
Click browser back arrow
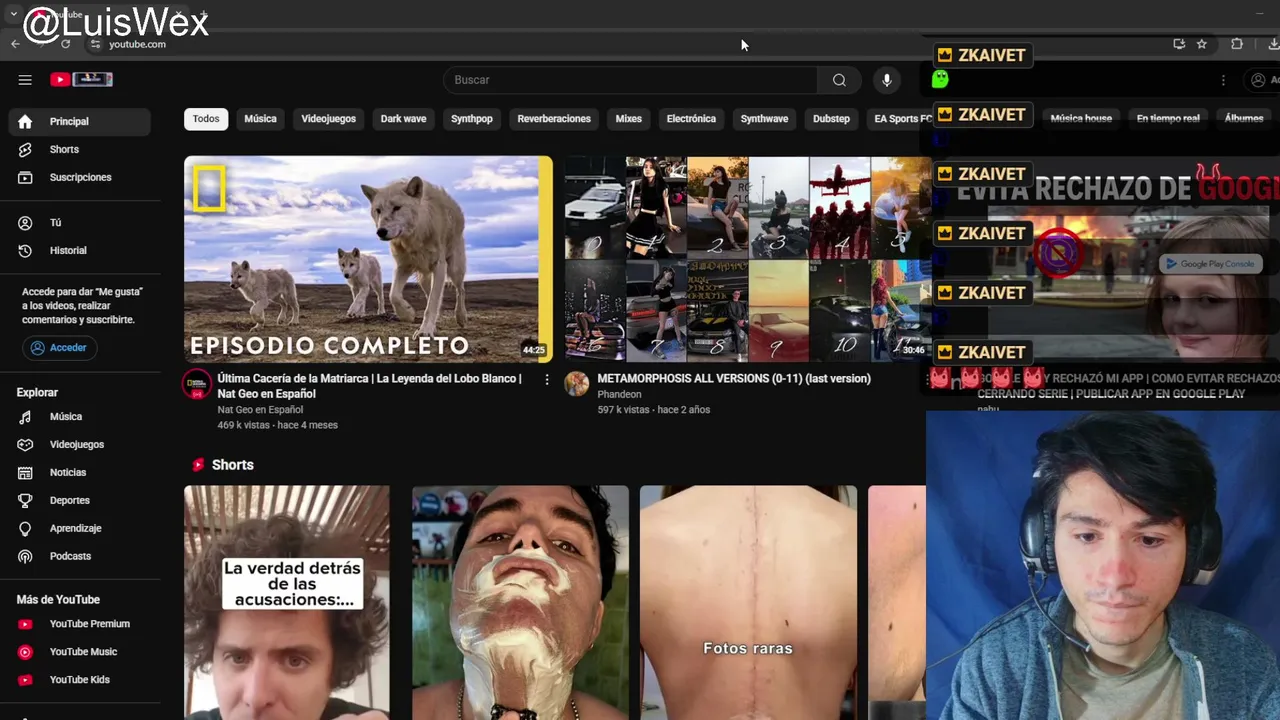15,44
